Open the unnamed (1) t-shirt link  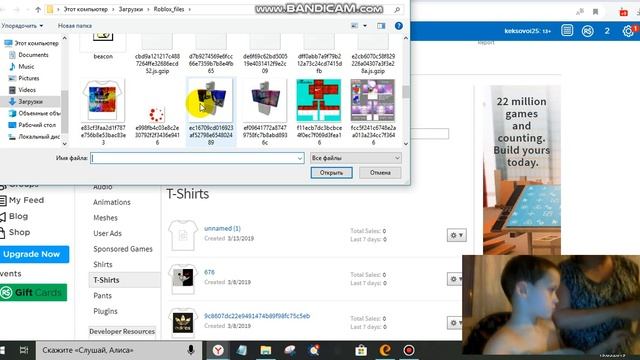pyautogui.click(x=222, y=228)
